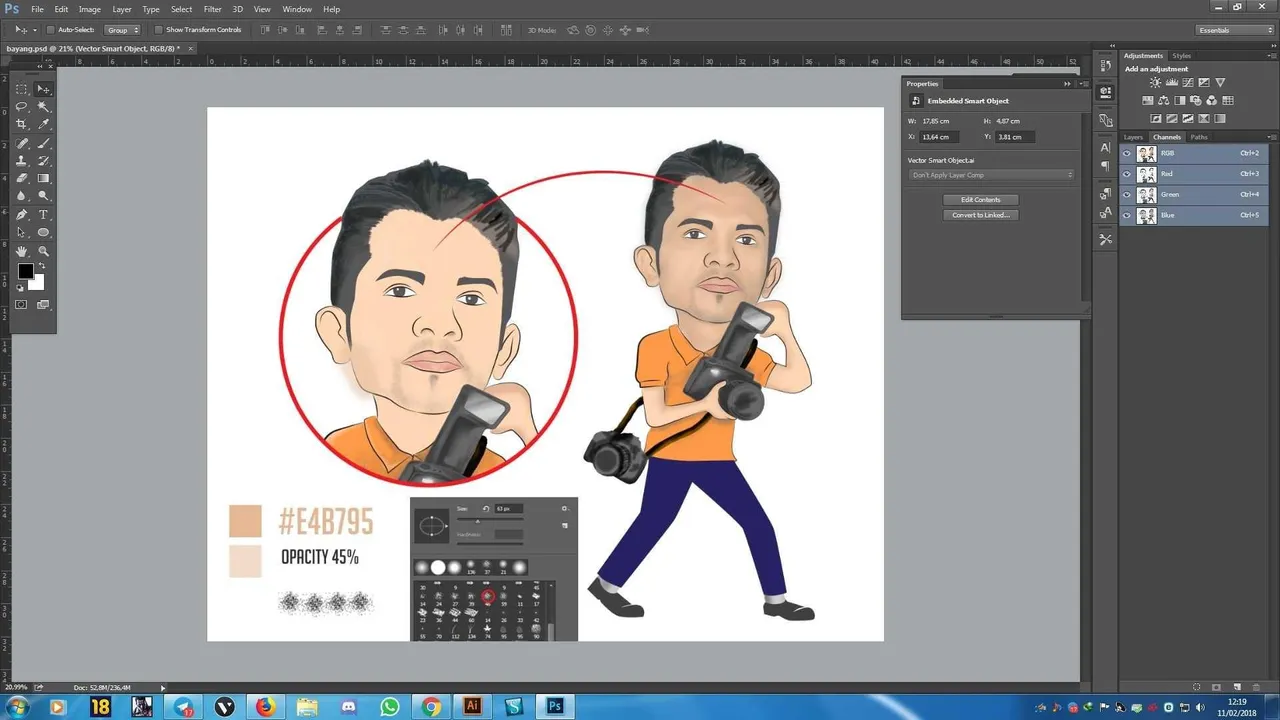Image resolution: width=1280 pixels, height=720 pixels.
Task: Switch to the Styles tab
Action: (x=1182, y=56)
